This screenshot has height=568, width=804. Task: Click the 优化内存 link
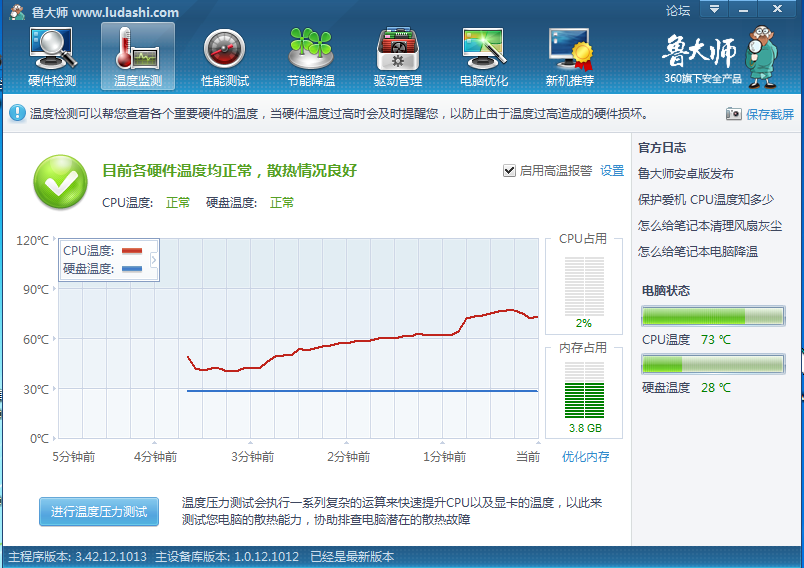click(x=585, y=457)
